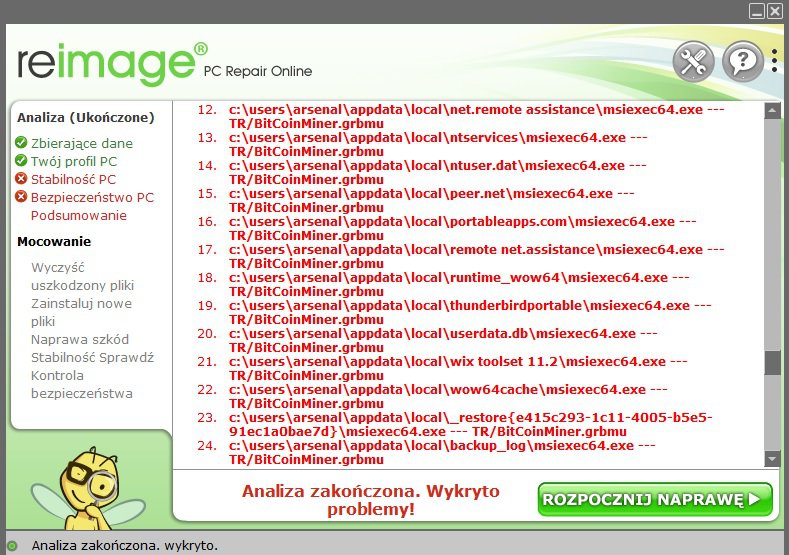Click the Mocowanie heading
The image size is (789, 555).
point(54,242)
